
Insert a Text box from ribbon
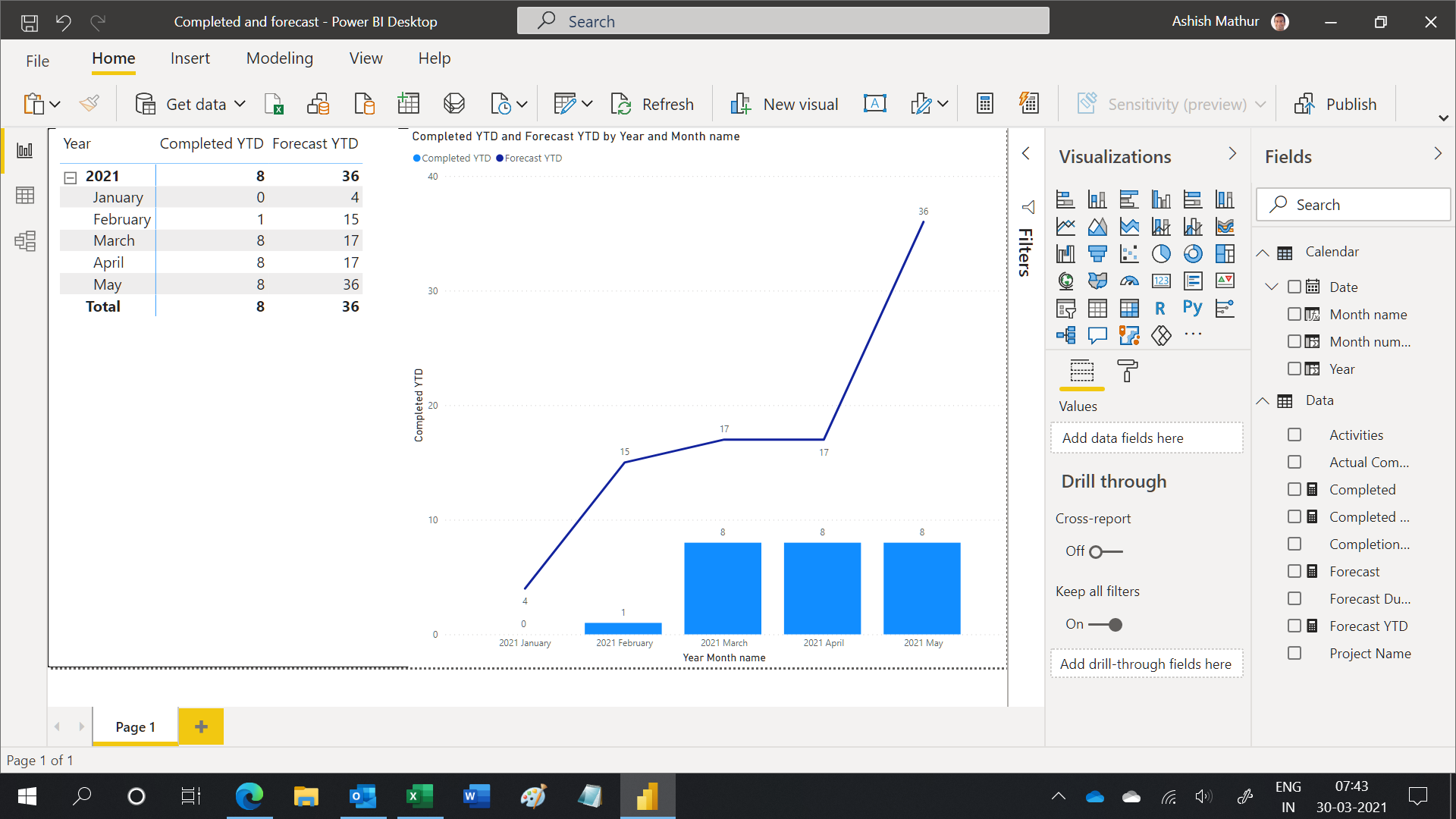875,104
